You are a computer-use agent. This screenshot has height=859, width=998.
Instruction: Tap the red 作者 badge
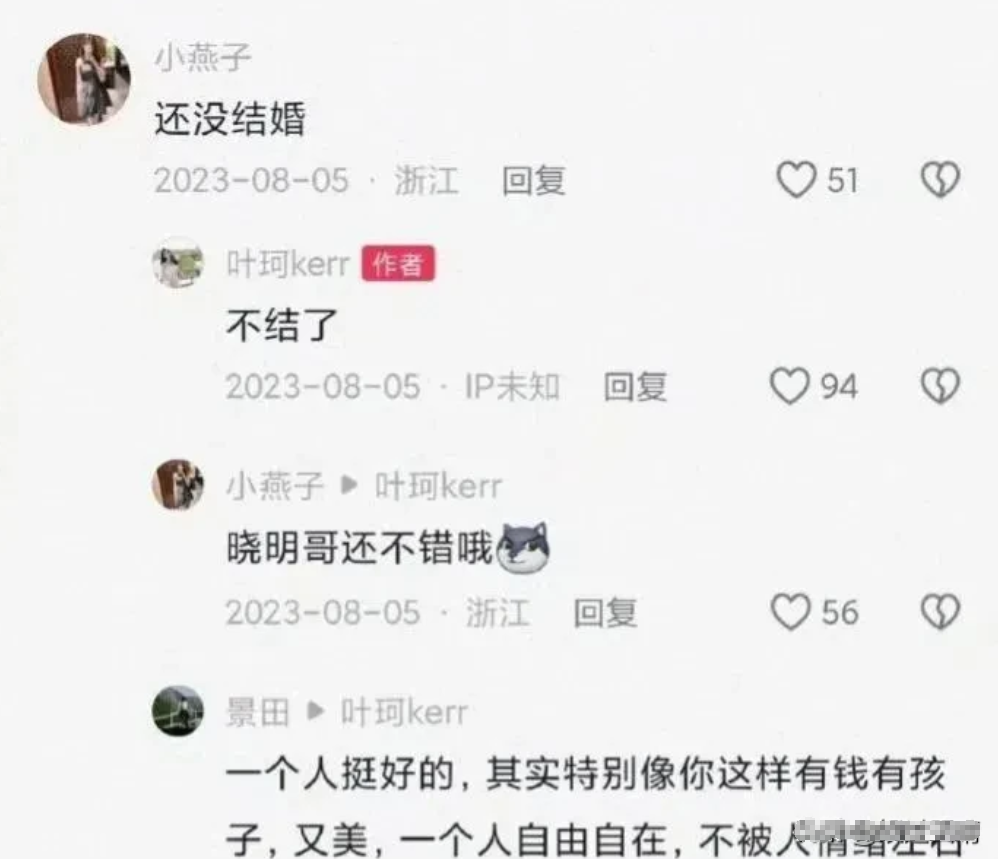398,263
